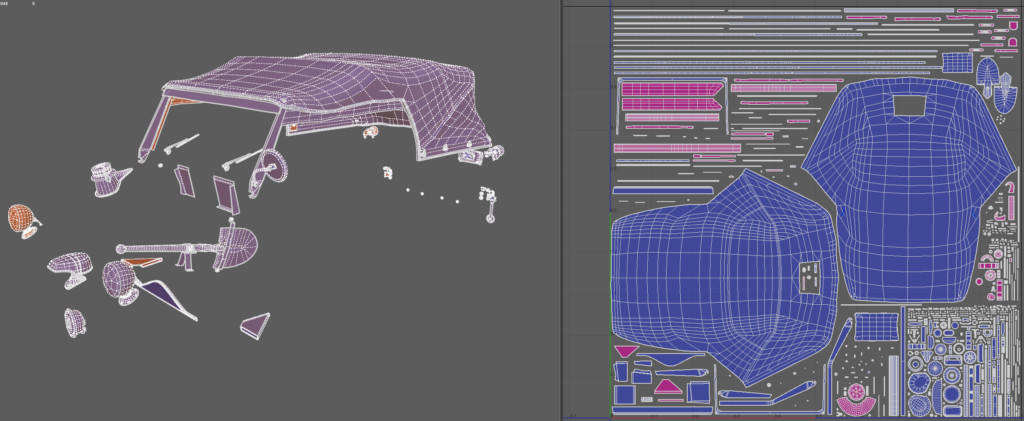This screenshot has height=421, width=1024.
Task: Select the horn-shaped funnel mesh
Action: [109, 178]
